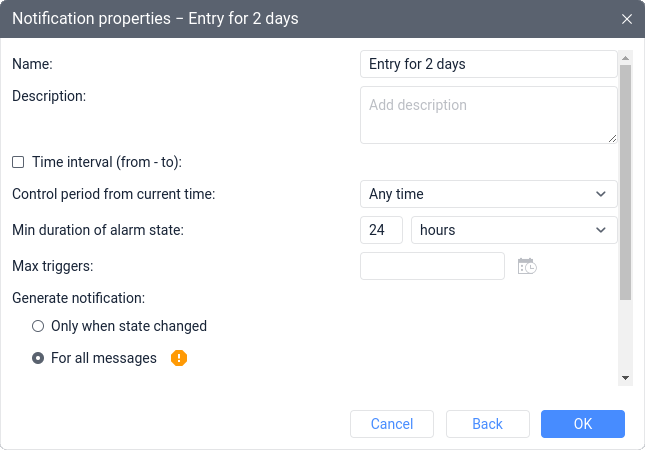Image resolution: width=645 pixels, height=450 pixels.
Task: Click the min duration value field
Action: point(381,230)
